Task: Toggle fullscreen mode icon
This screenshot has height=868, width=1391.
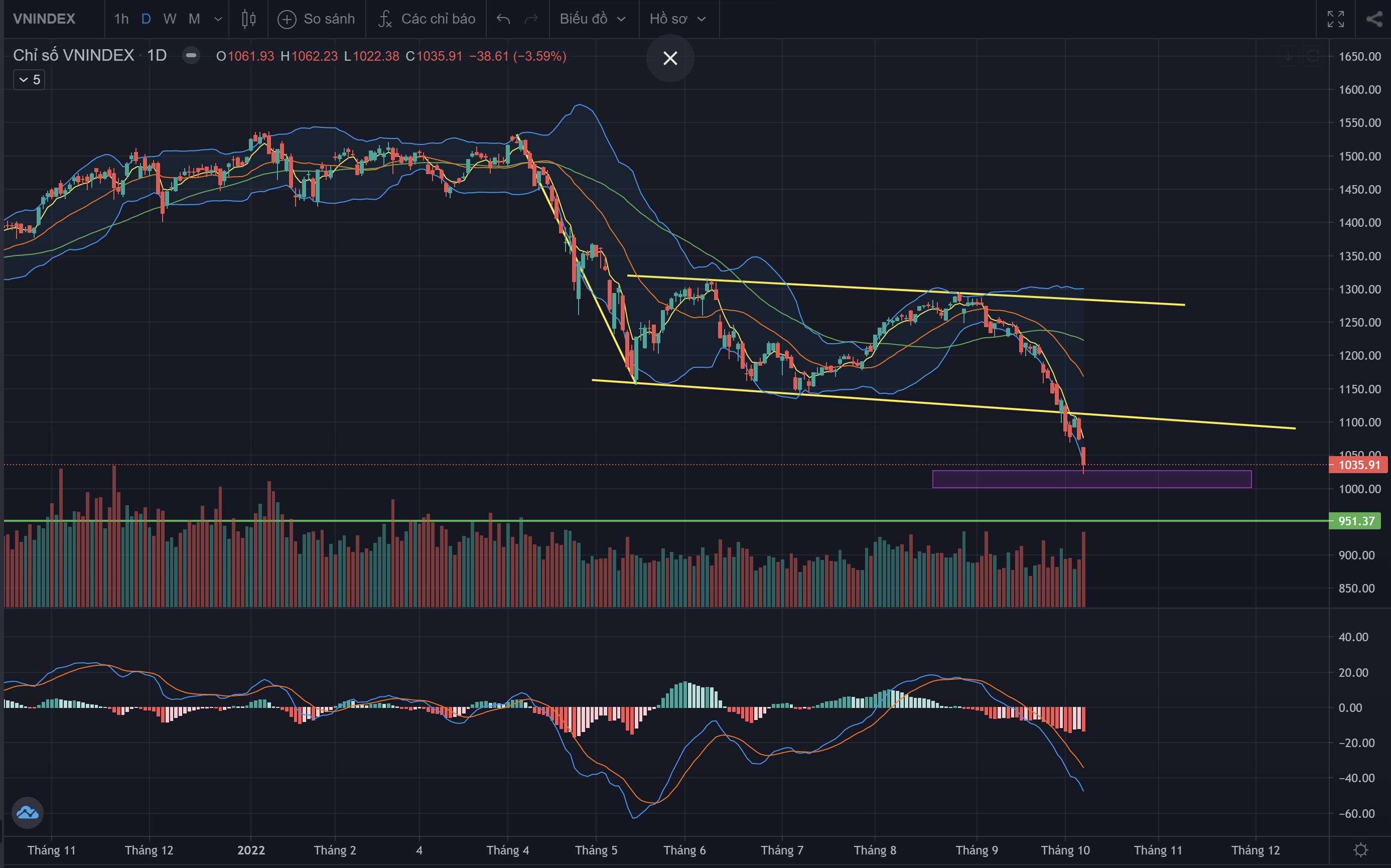Action: pos(1335,19)
